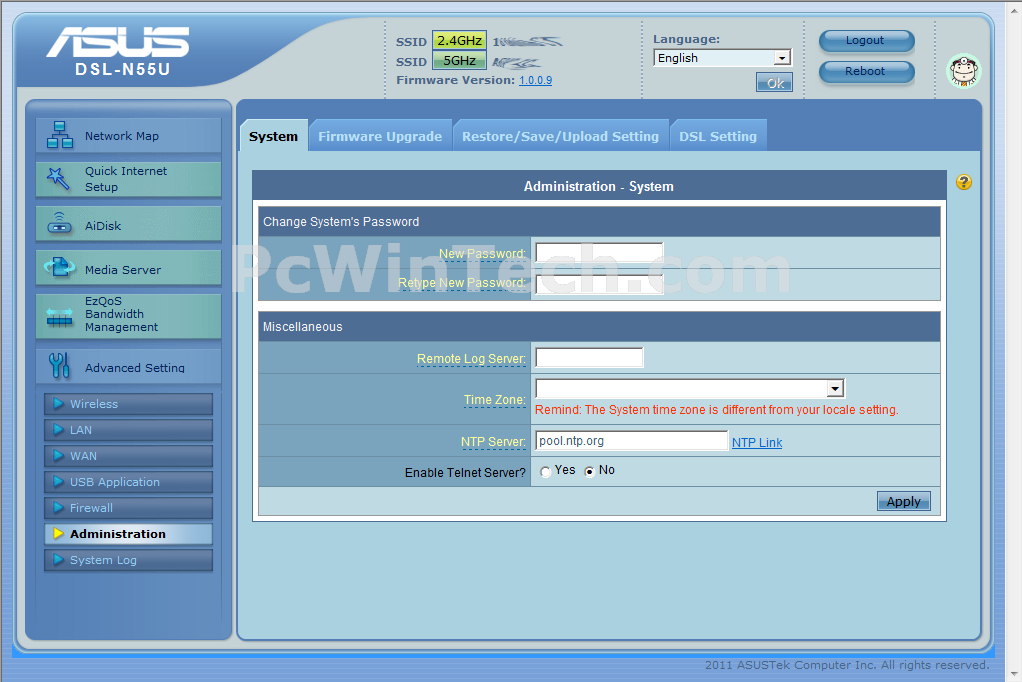Screen dimensions: 1022x682
Task: Open Advanced Setting section
Action: point(128,366)
